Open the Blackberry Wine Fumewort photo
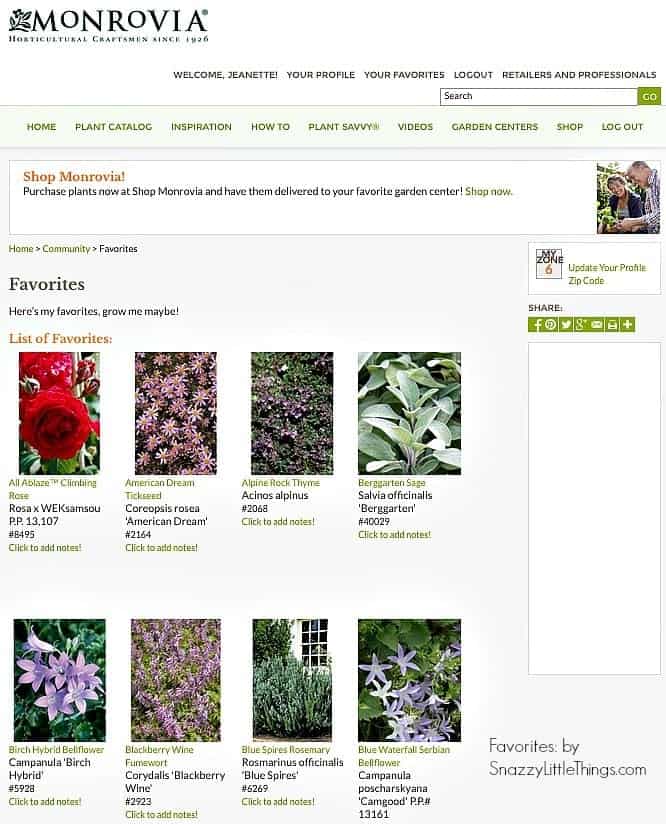 (176, 680)
